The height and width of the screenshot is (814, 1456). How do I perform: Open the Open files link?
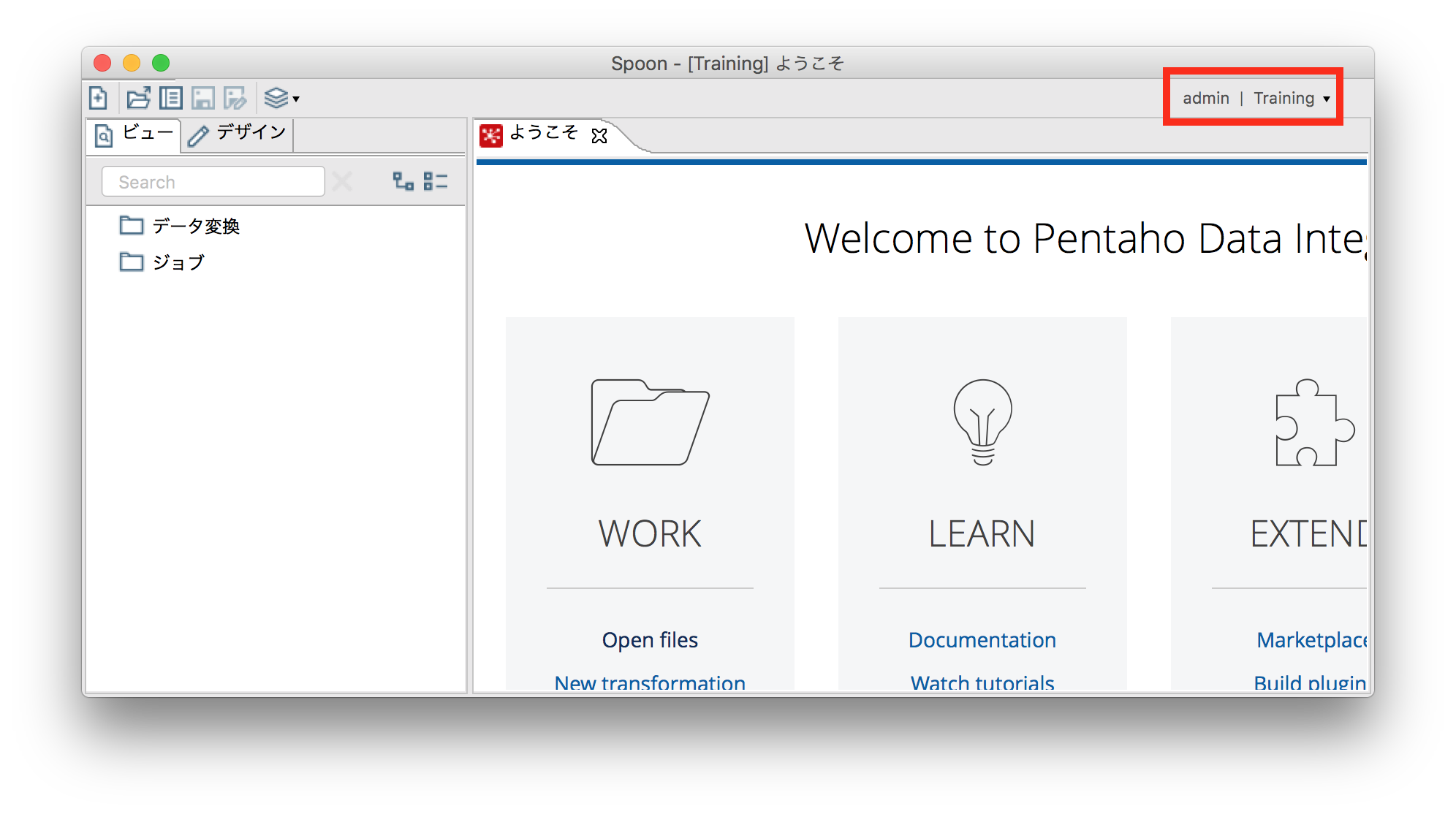click(650, 640)
